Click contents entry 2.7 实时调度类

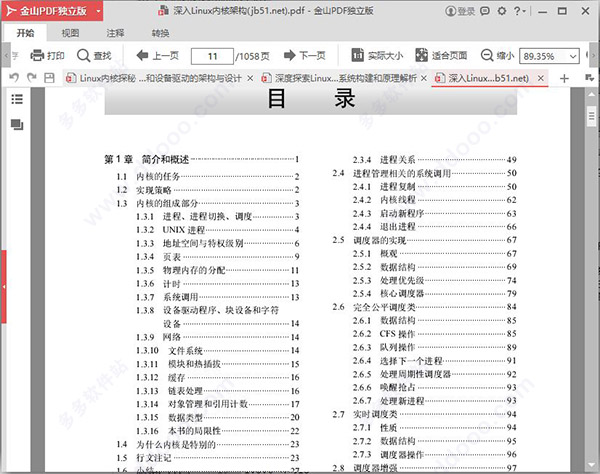(424, 414)
